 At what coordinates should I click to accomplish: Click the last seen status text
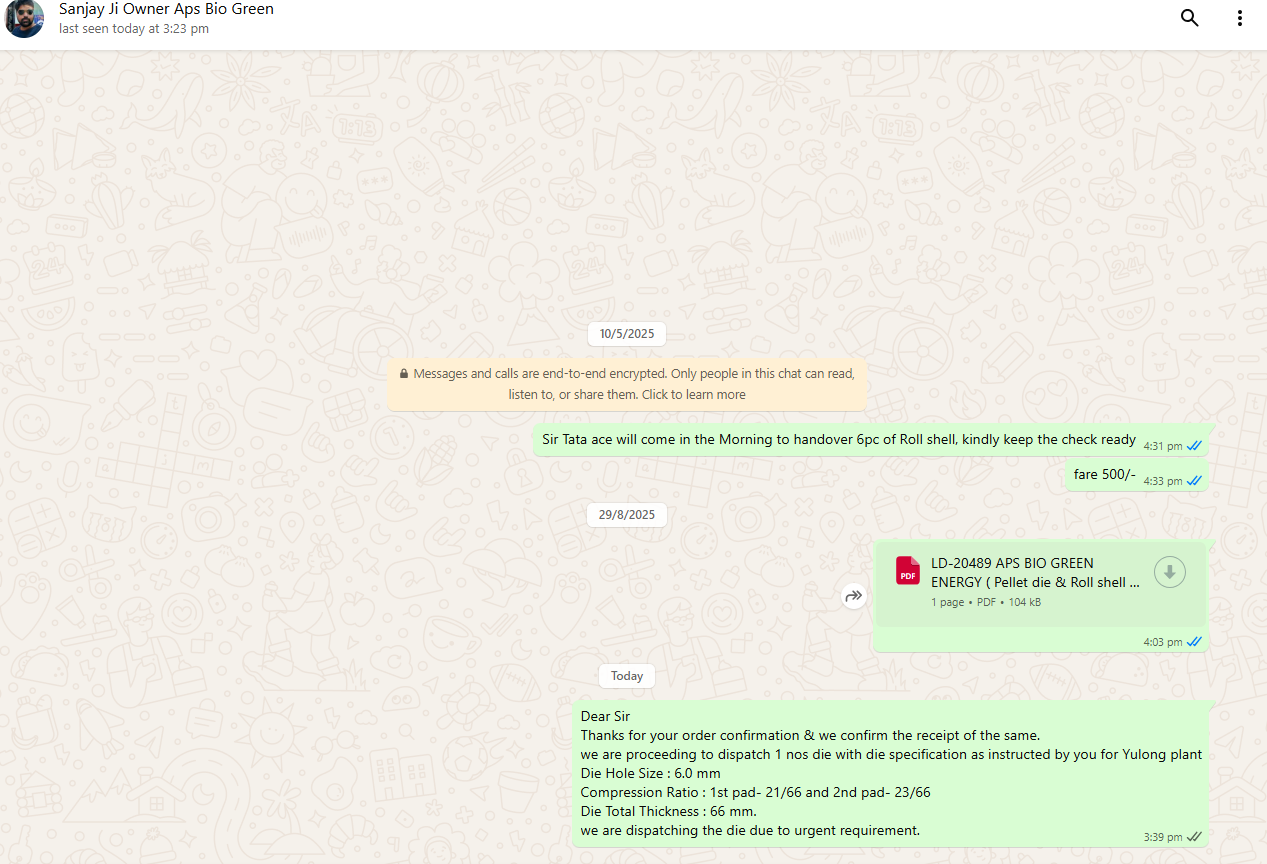click(x=134, y=29)
